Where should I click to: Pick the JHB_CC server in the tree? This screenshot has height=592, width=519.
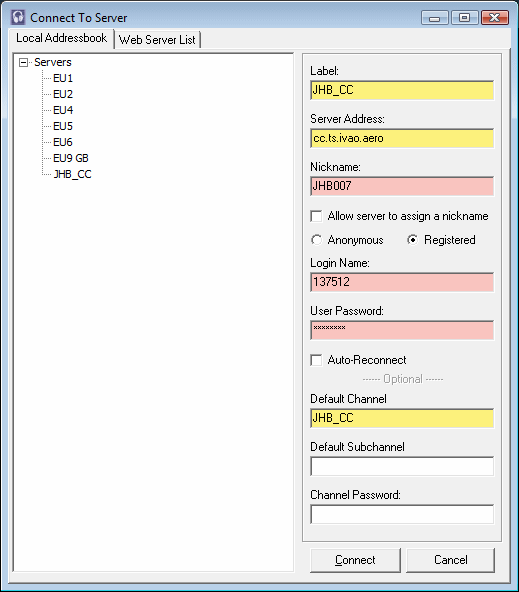[72, 174]
